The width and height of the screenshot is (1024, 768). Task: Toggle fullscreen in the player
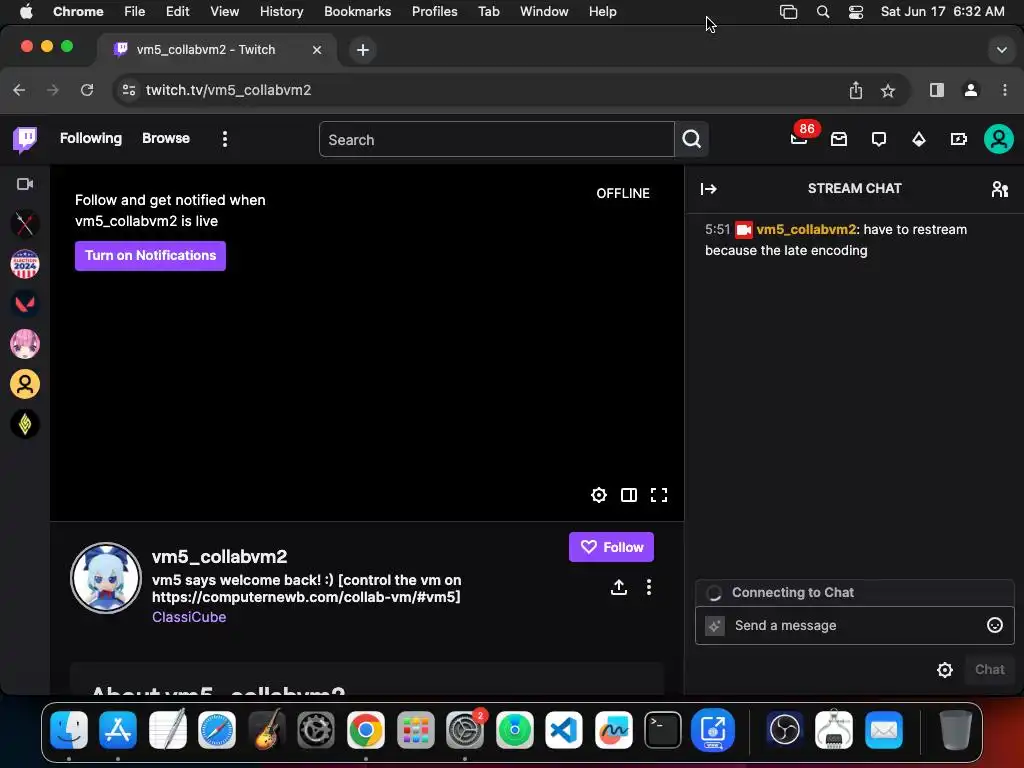659,495
